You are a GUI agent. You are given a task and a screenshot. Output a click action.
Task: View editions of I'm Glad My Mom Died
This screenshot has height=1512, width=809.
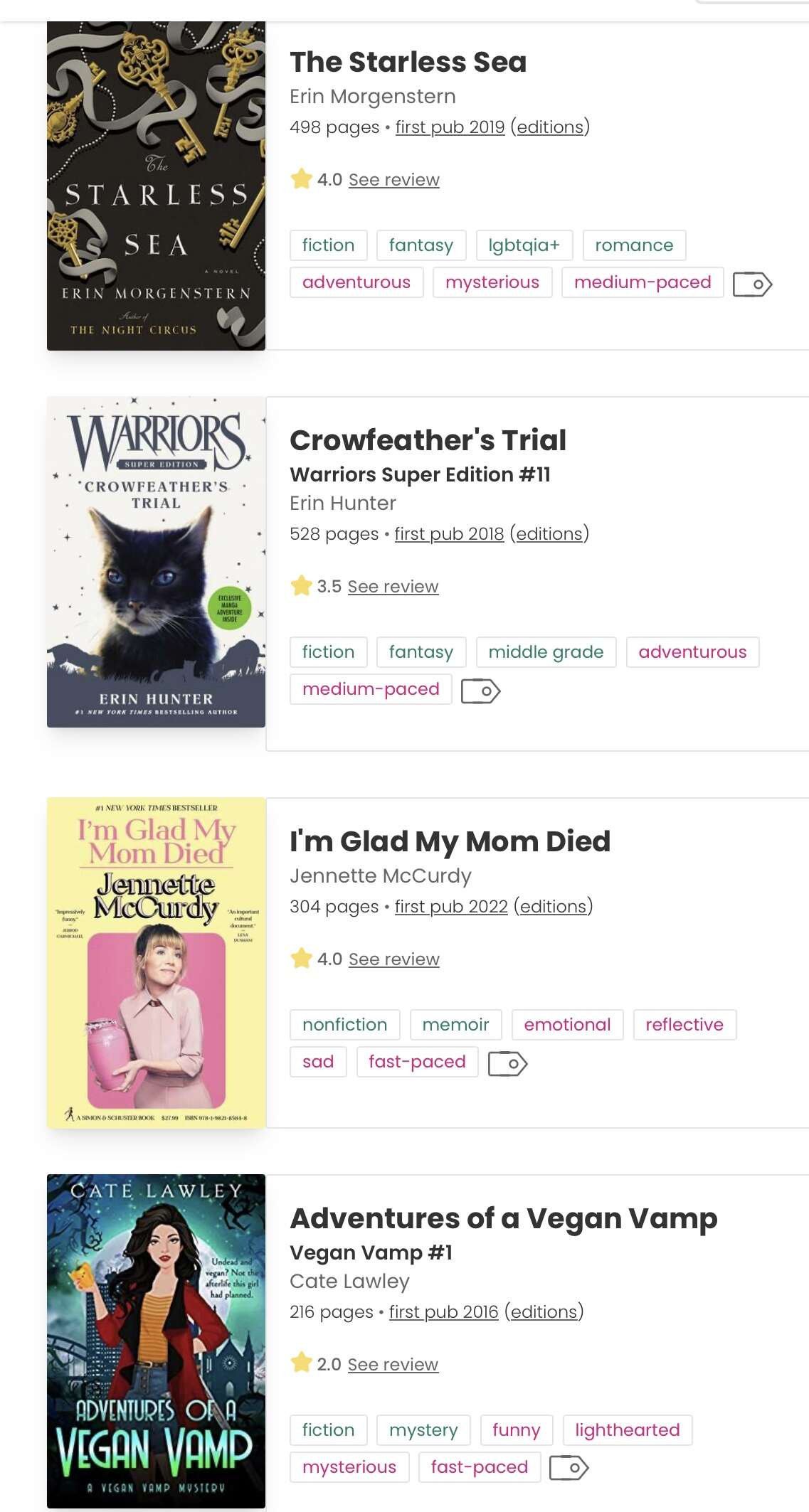[x=553, y=906]
